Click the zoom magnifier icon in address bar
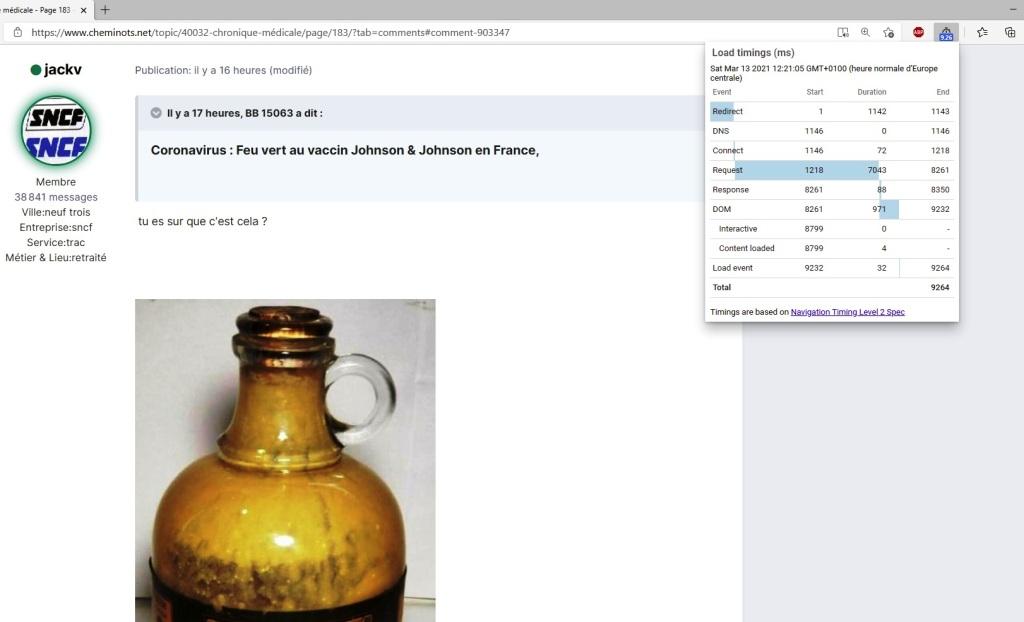This screenshot has height=622, width=1024. [866, 32]
